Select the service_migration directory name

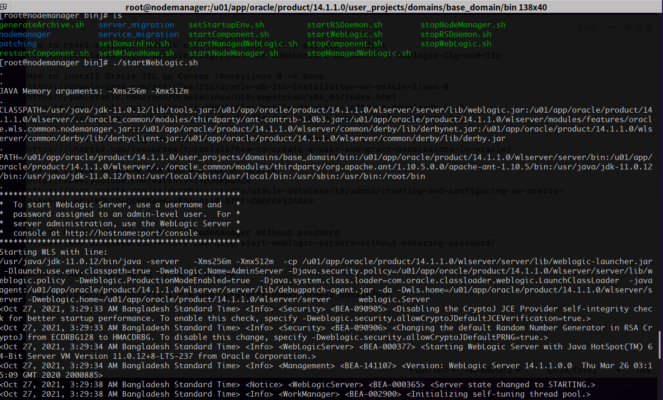coord(139,34)
